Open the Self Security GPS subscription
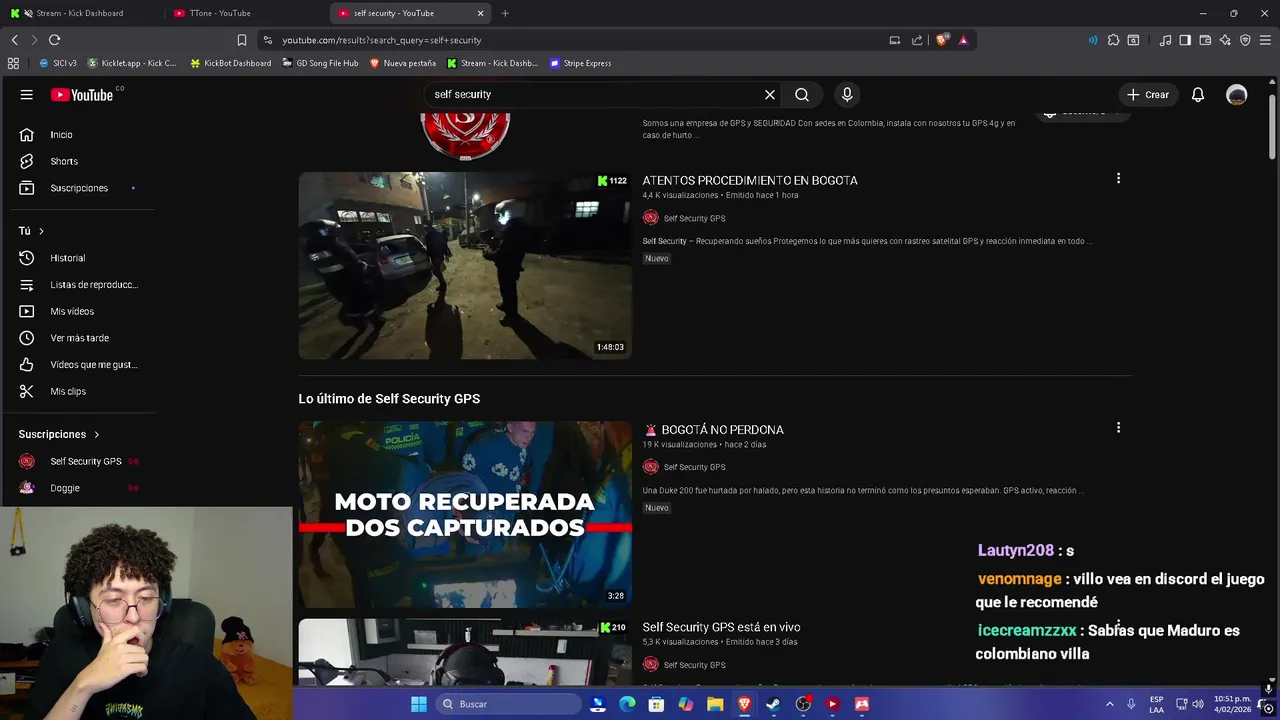Viewport: 1280px width, 720px height. [80, 461]
